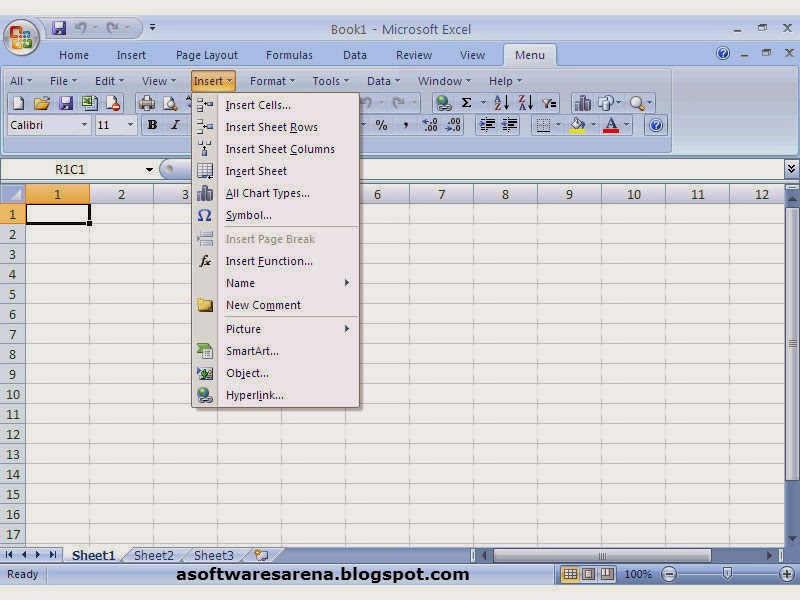Screen dimensions: 800x600
Task: Toggle Italic formatting
Action: coord(175,125)
